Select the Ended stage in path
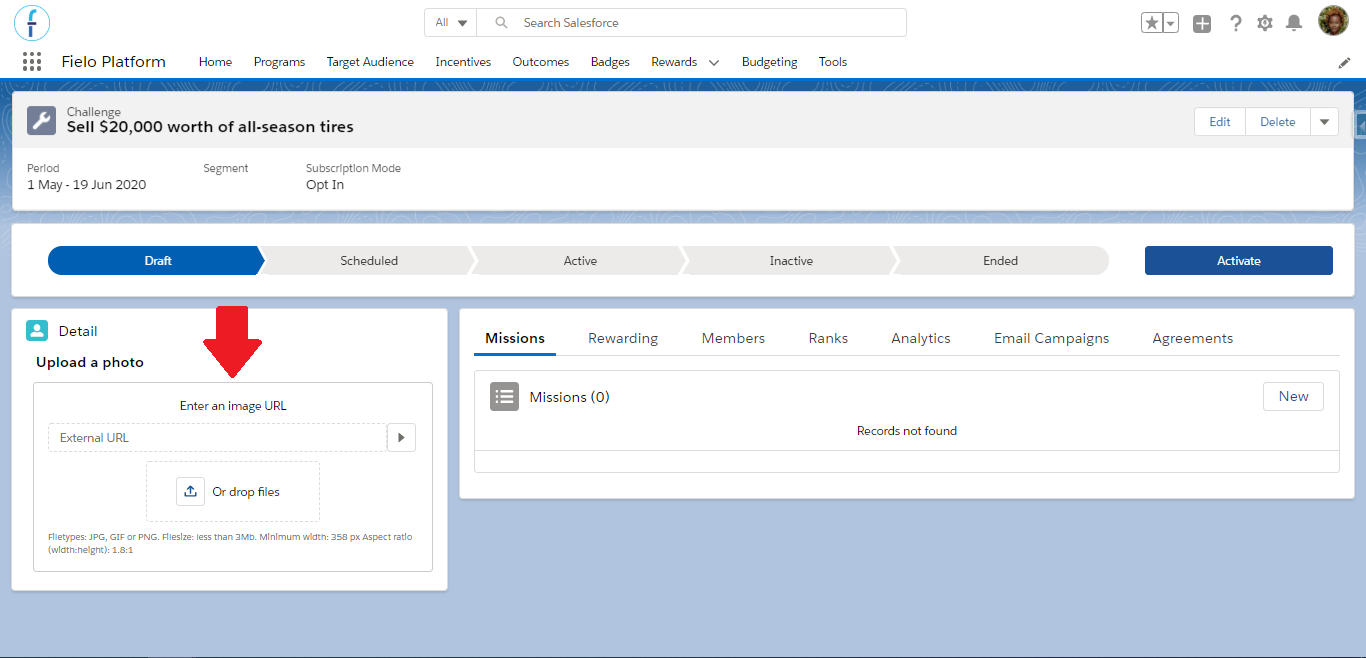1366x658 pixels. [1000, 260]
